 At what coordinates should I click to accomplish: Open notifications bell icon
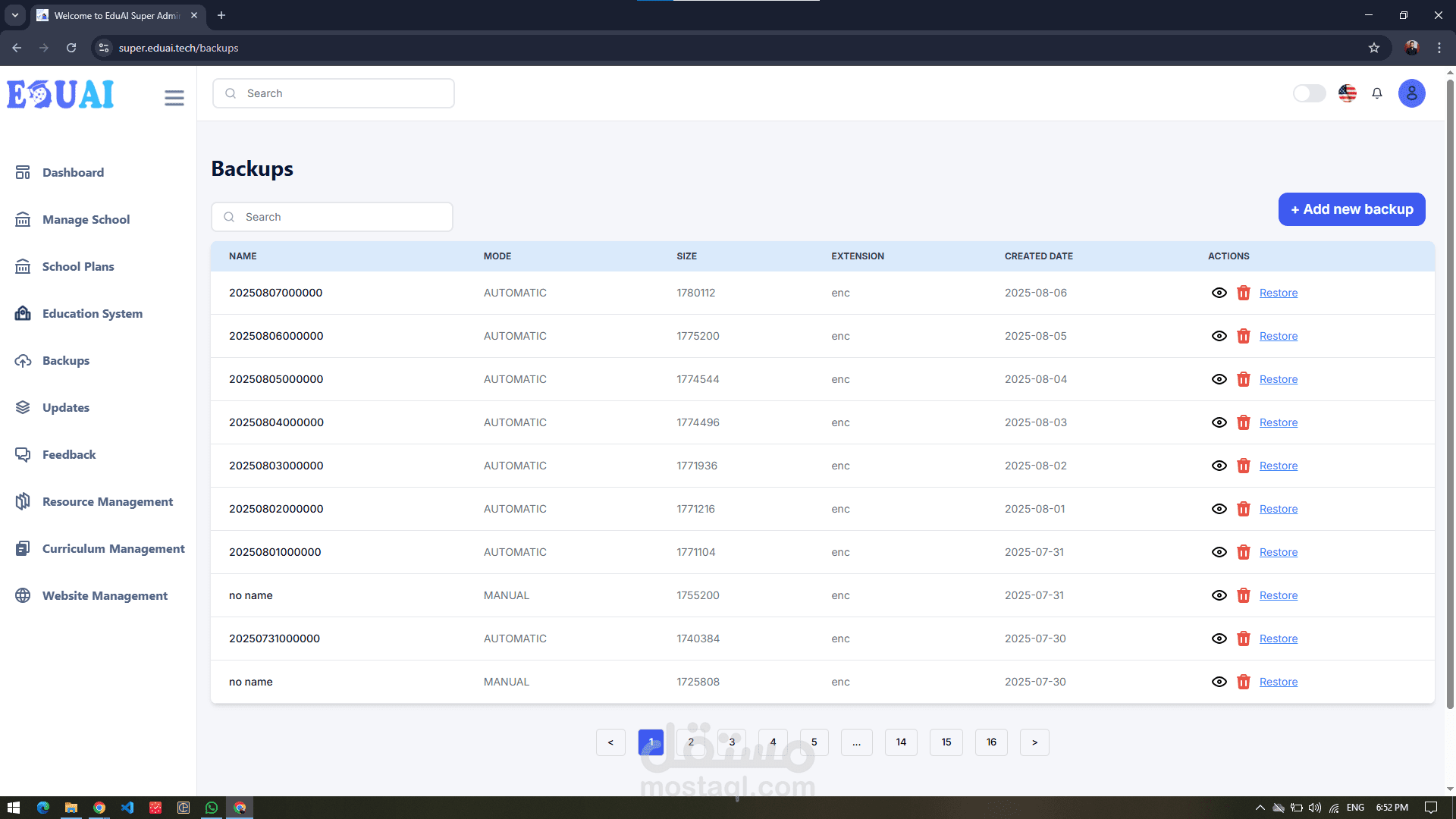pos(1377,93)
